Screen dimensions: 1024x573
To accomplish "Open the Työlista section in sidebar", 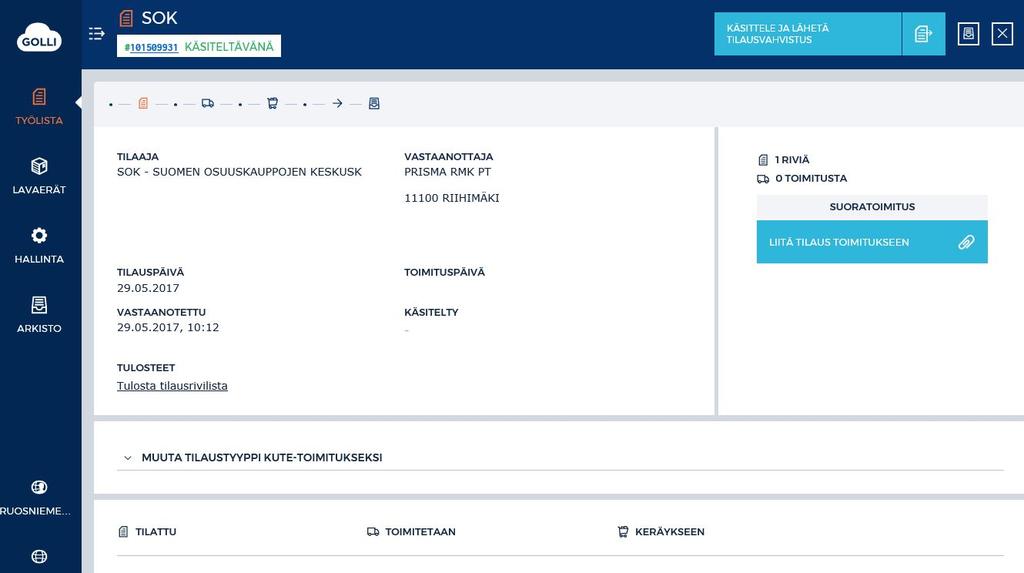I will point(39,106).
